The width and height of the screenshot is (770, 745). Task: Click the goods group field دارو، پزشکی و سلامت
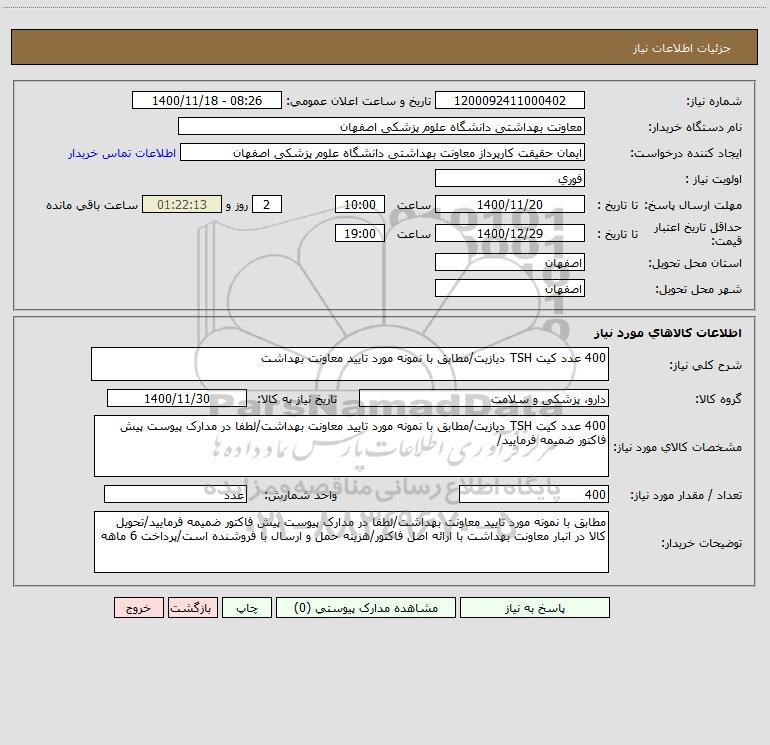(484, 398)
